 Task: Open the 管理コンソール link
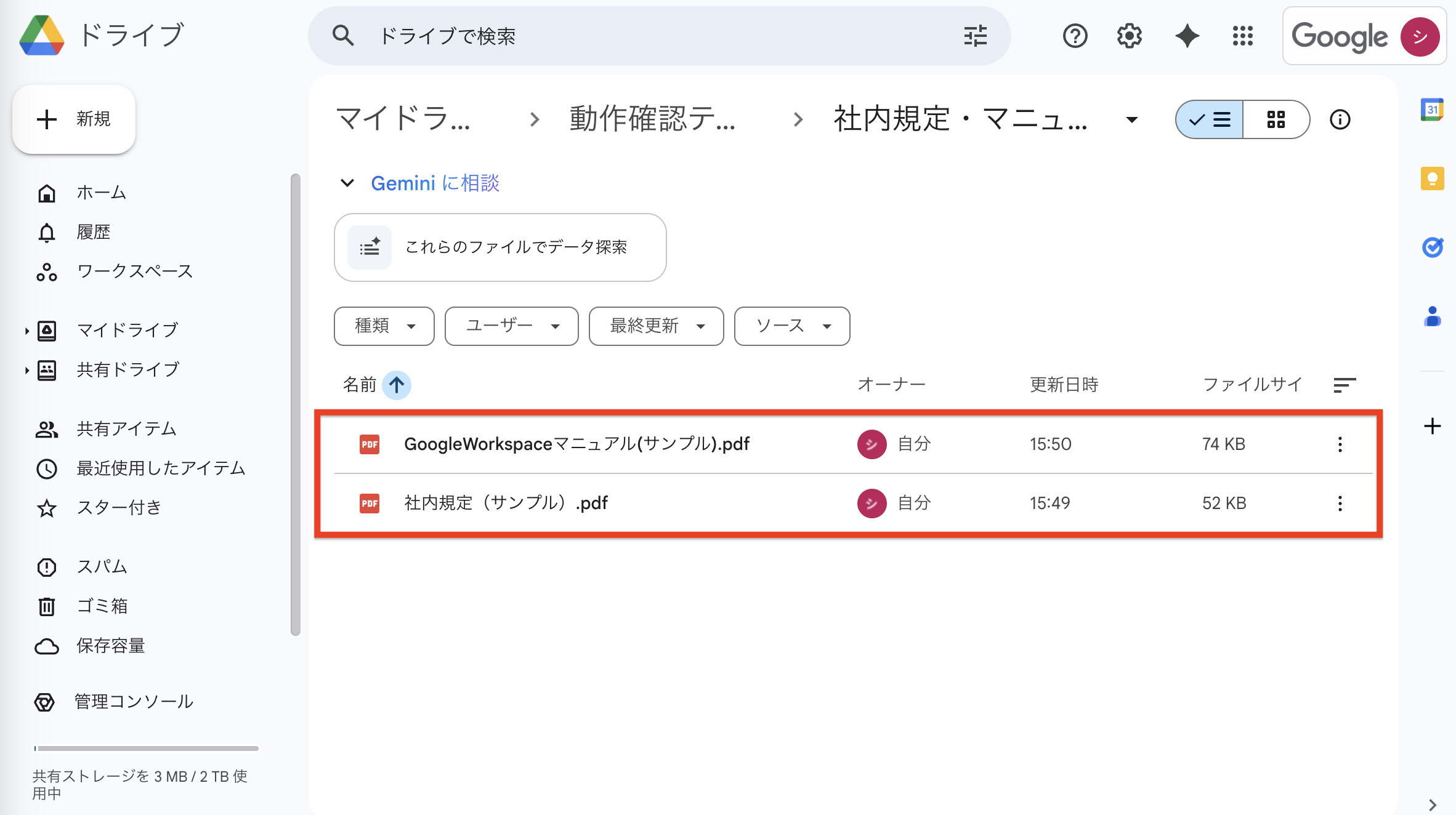tap(133, 701)
